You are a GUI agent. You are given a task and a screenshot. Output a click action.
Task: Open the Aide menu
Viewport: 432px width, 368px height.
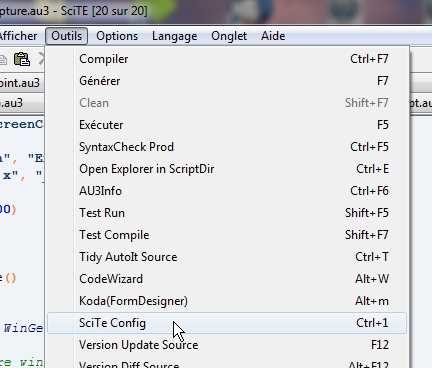click(273, 36)
